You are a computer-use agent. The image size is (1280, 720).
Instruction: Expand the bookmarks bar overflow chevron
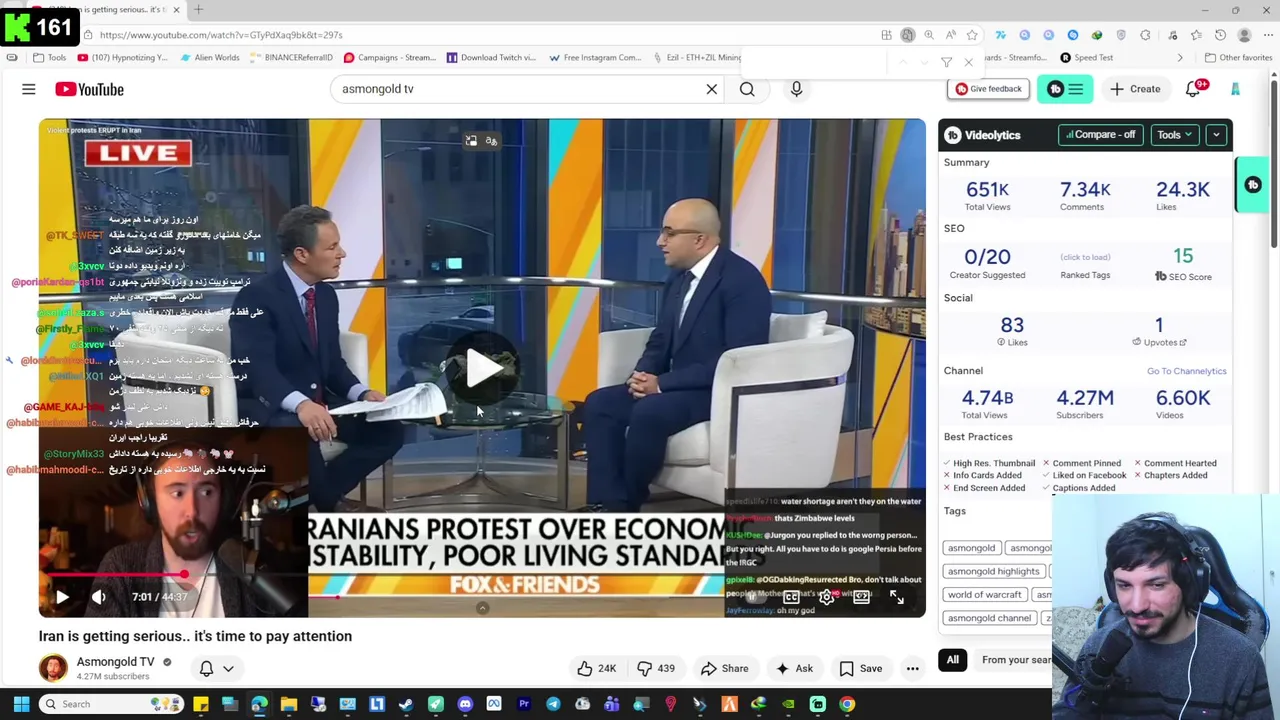tap(1180, 58)
